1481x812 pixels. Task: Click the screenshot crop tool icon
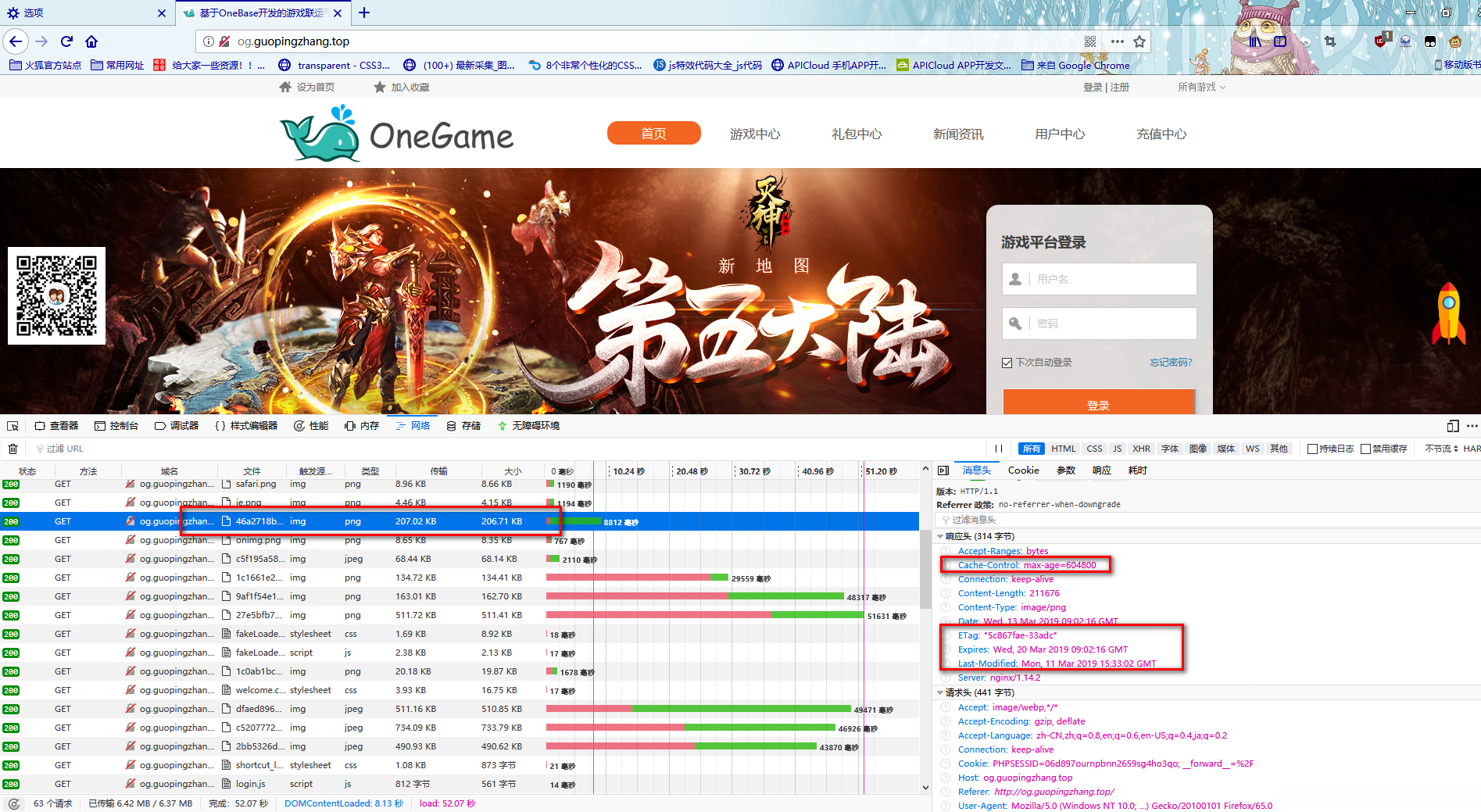(x=1330, y=41)
